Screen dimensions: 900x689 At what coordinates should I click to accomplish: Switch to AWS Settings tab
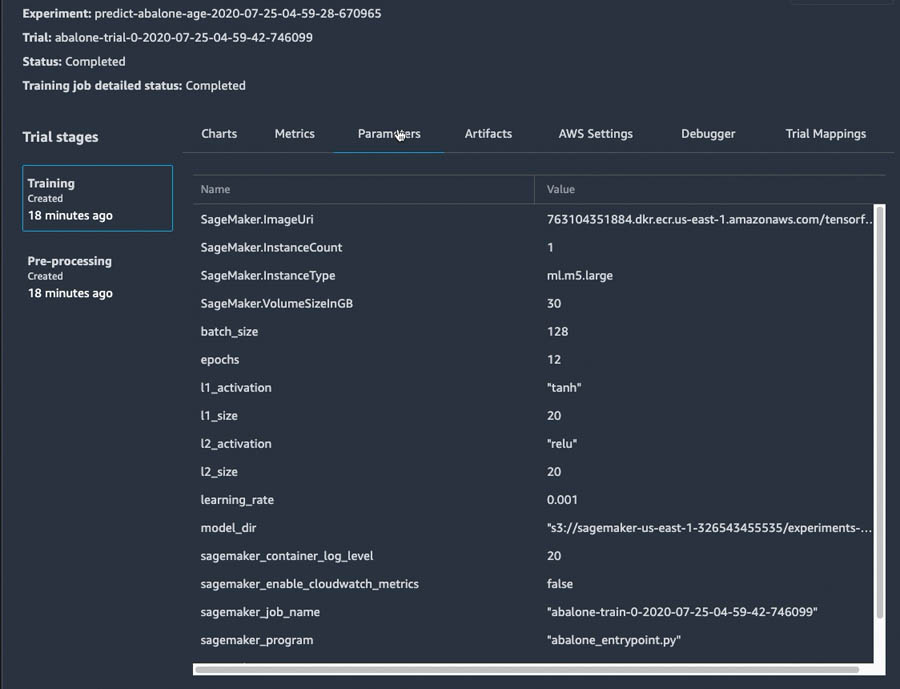pyautogui.click(x=595, y=134)
